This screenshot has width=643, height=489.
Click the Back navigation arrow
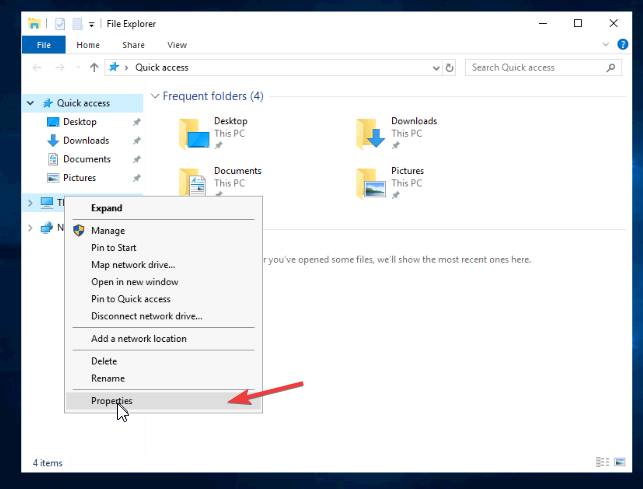pyautogui.click(x=37, y=68)
